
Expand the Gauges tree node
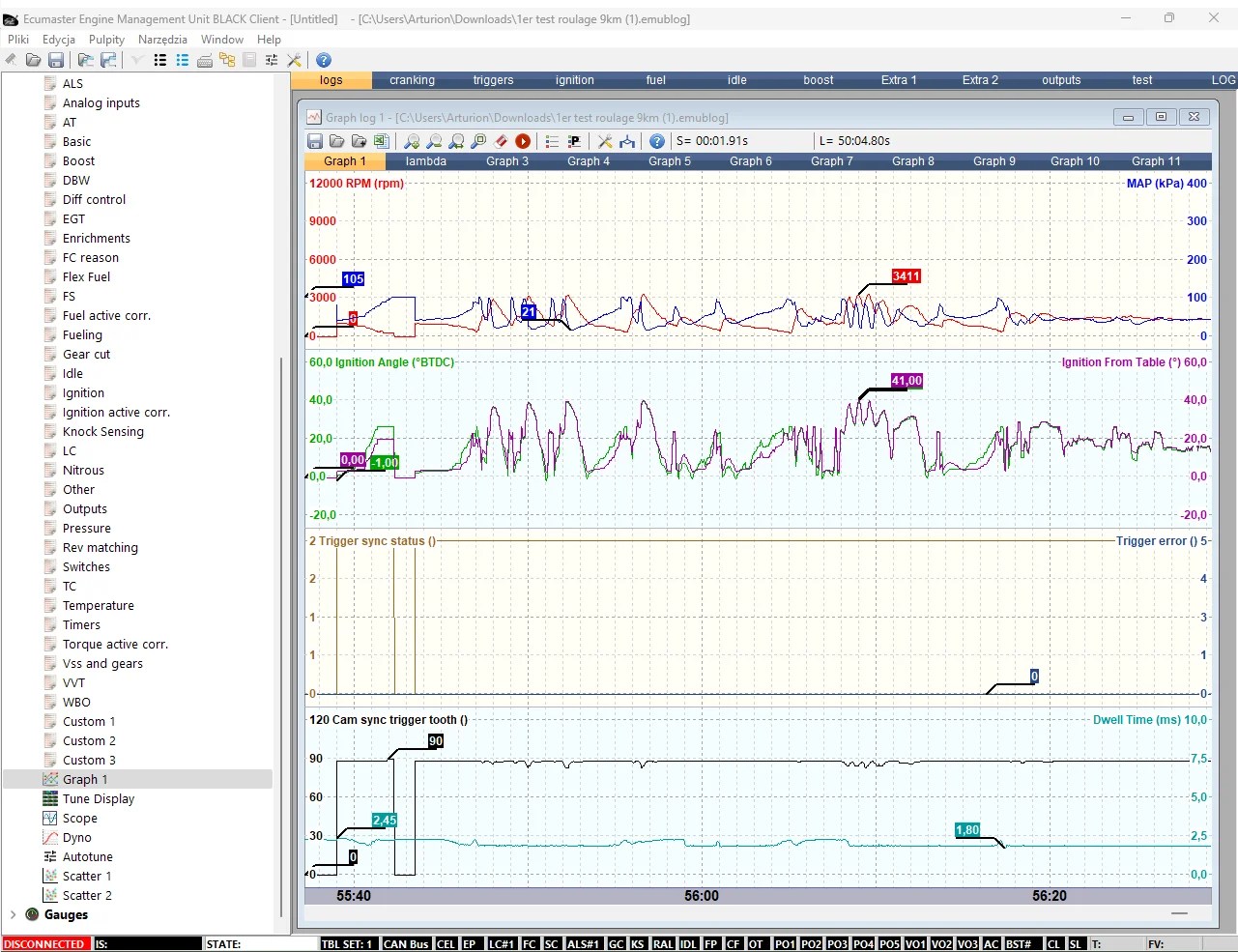pyautogui.click(x=12, y=914)
